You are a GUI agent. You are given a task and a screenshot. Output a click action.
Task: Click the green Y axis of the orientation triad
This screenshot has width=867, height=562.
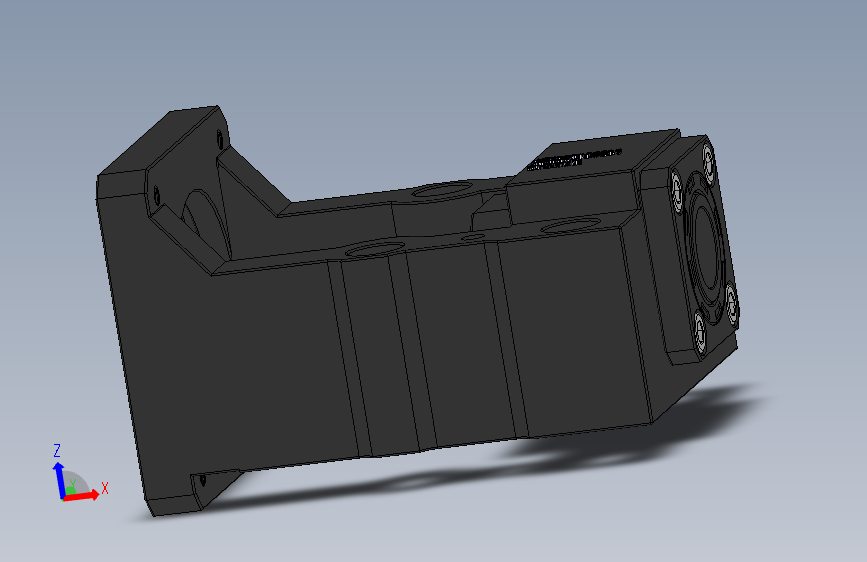[70, 489]
